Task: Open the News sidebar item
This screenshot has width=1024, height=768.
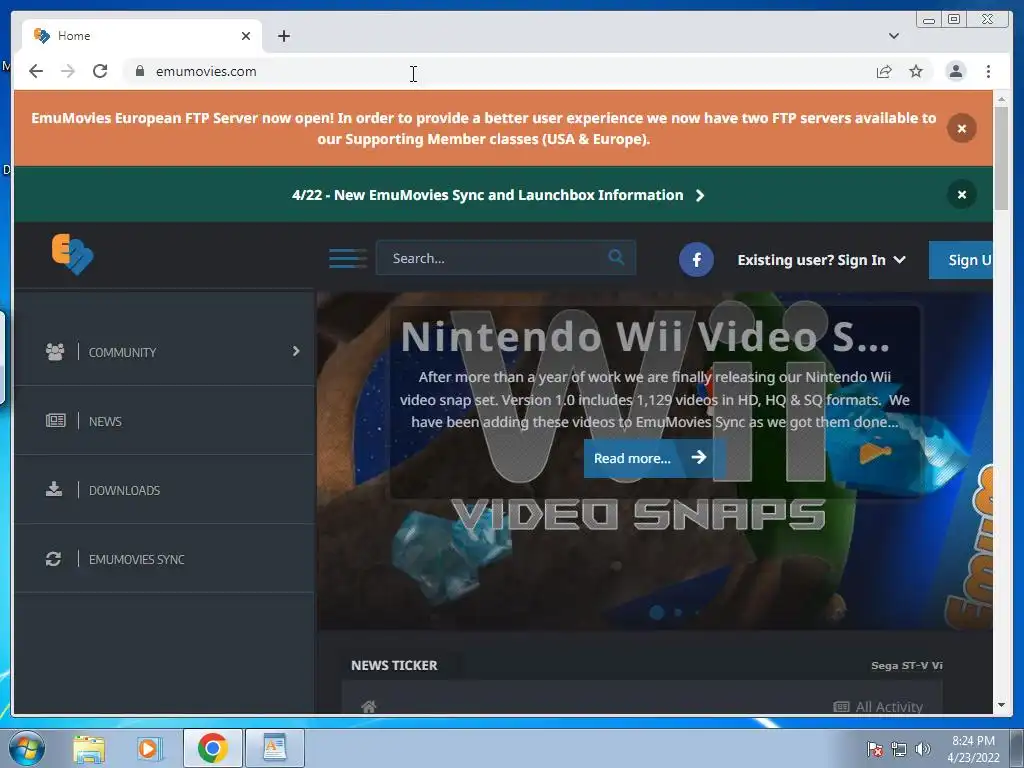Action: (x=164, y=421)
